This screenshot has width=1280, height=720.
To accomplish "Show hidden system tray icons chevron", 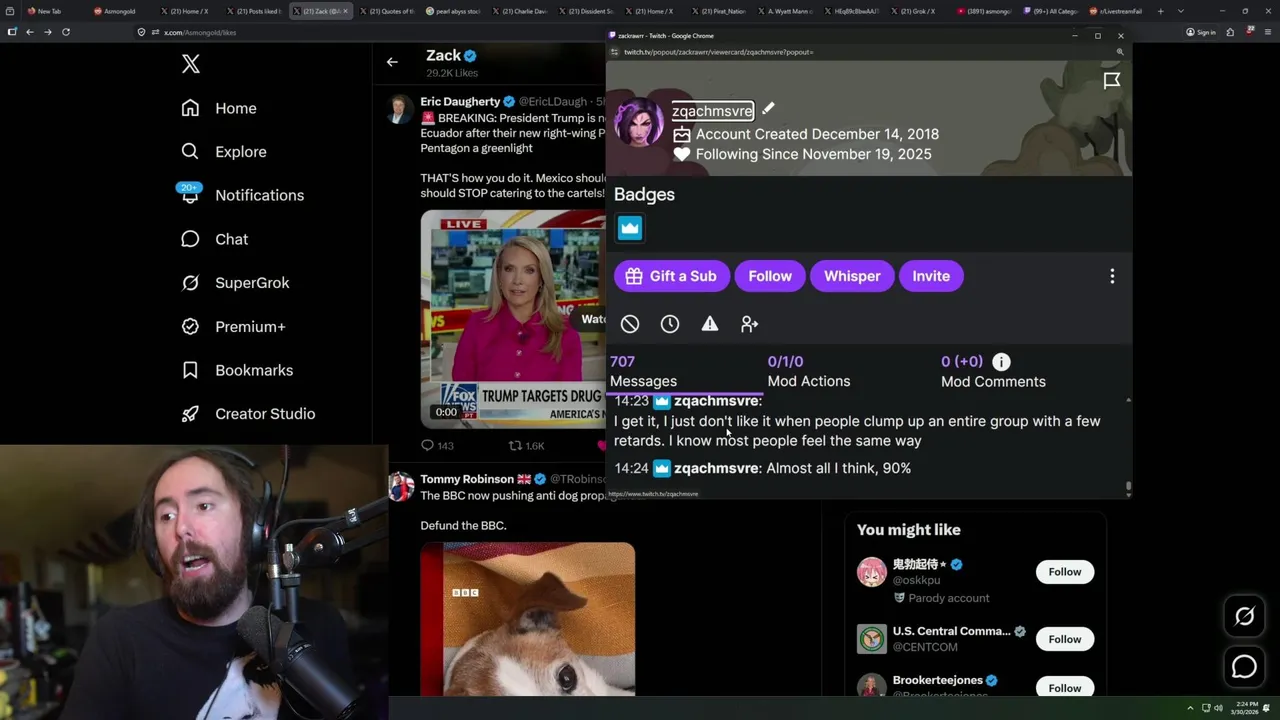I will 1190,708.
